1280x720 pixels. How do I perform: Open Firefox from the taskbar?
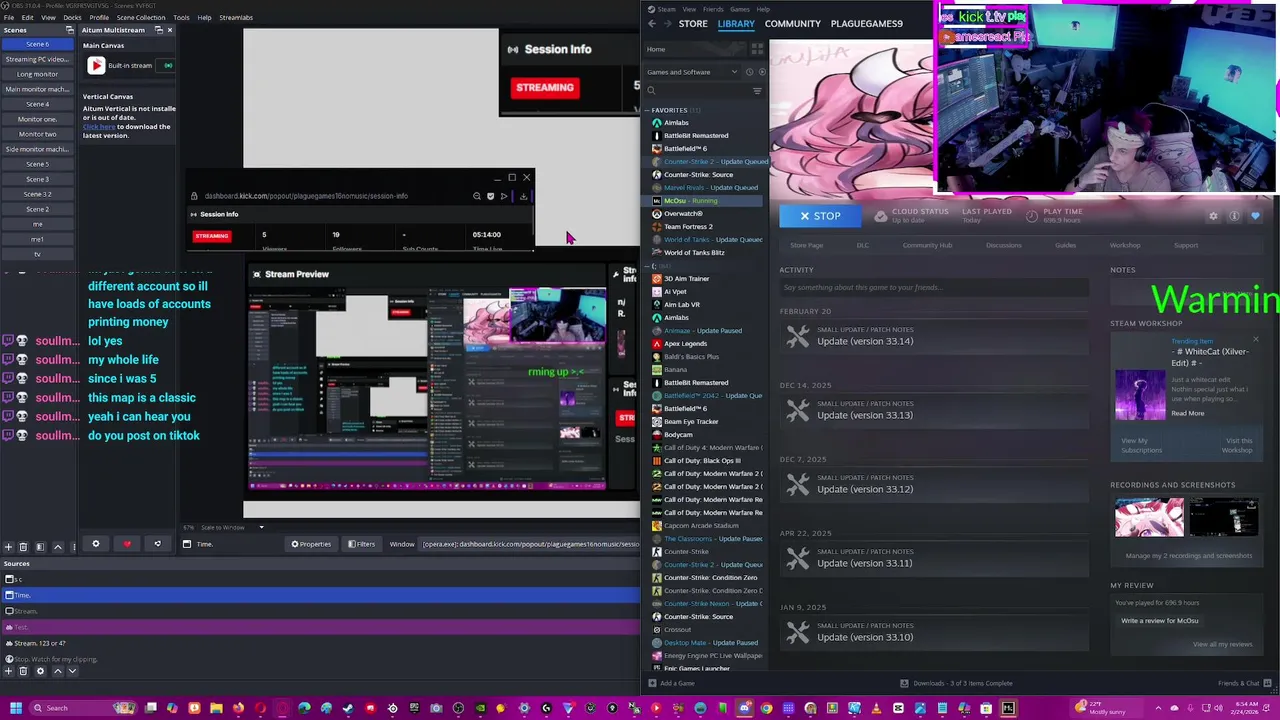pos(238,708)
